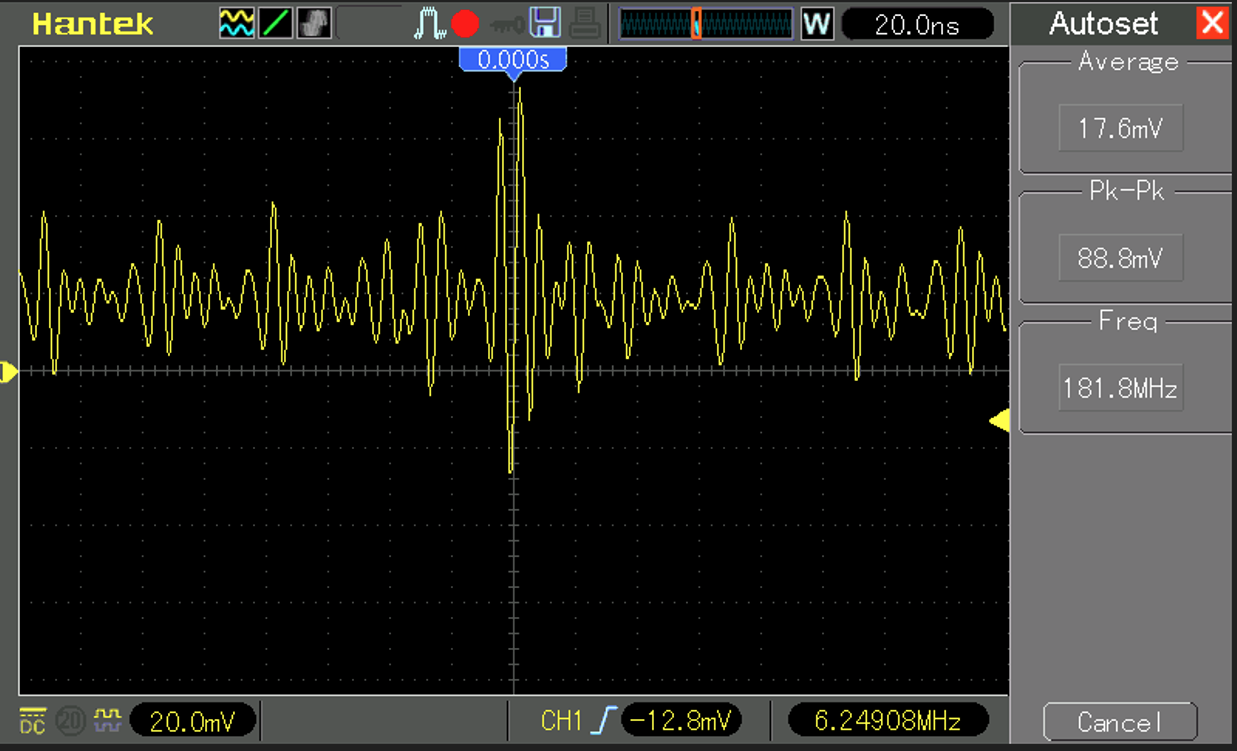Click the 0.000s trigger position marker
Image resolution: width=1237 pixels, height=751 pixels.
[513, 60]
